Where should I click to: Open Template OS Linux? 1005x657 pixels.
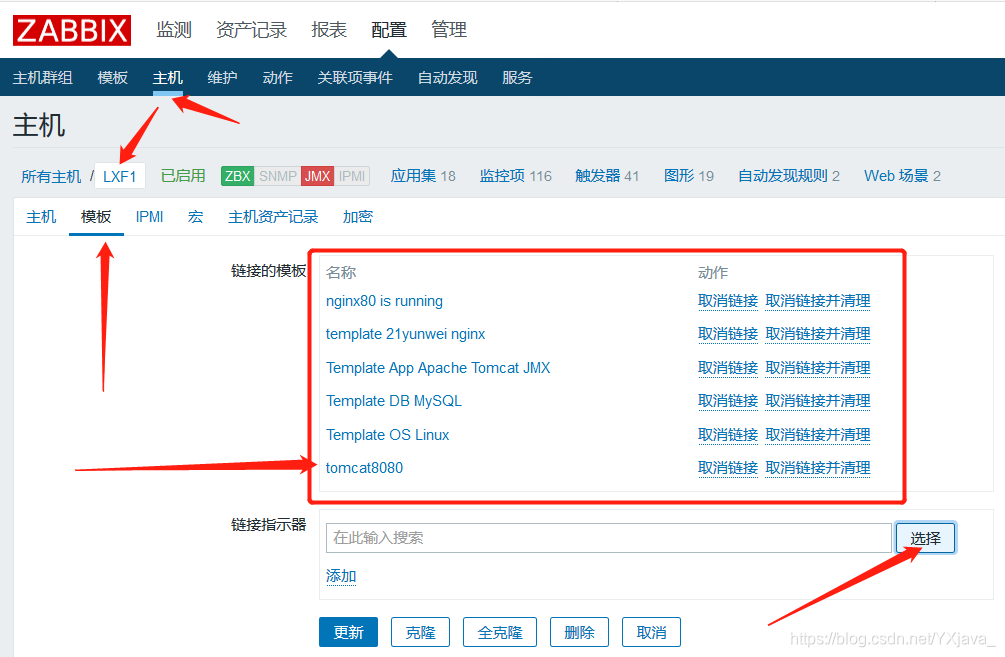tap(387, 435)
